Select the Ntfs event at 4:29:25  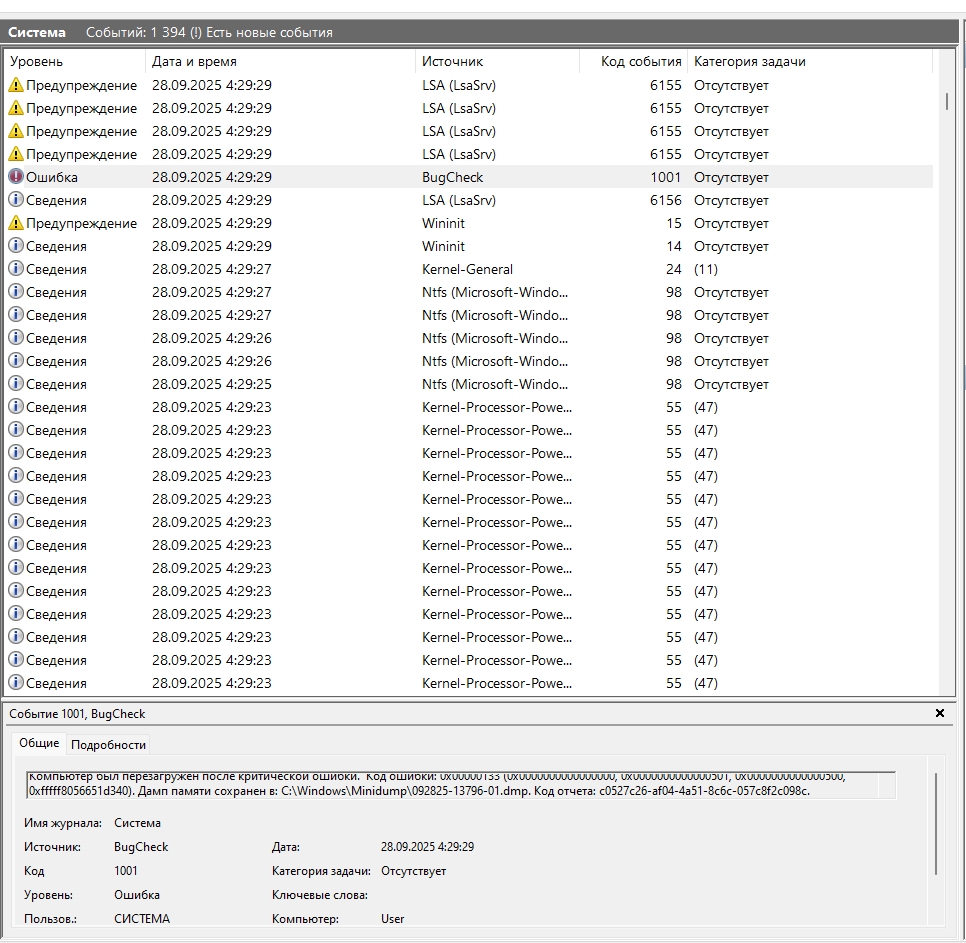coord(469,384)
